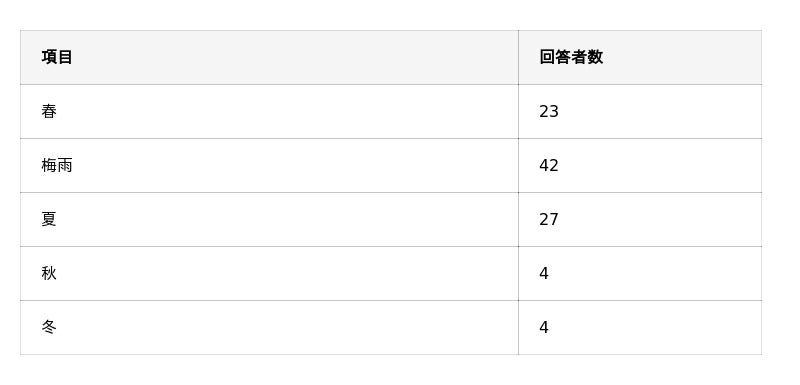
Task: Click blank space right of 42 value
Action: pyautogui.click(x=660, y=165)
